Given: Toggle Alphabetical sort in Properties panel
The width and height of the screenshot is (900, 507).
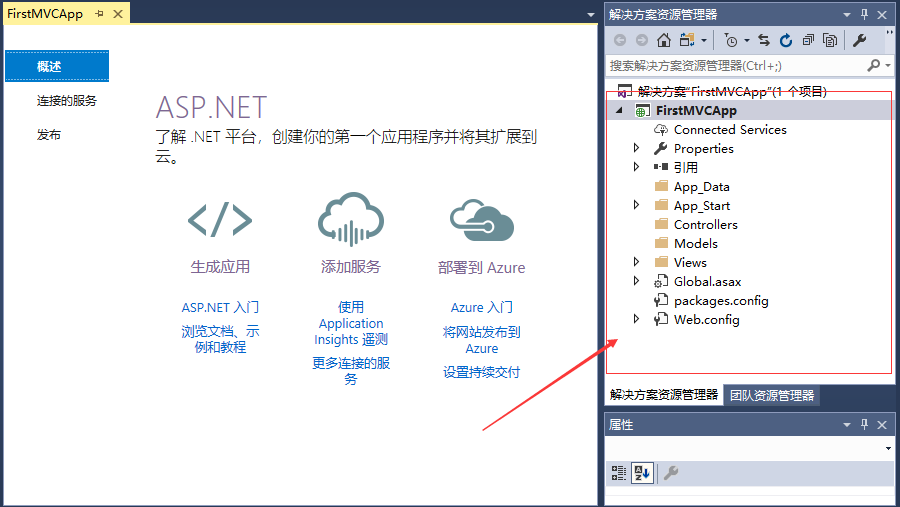Looking at the screenshot, I should pos(642,473).
